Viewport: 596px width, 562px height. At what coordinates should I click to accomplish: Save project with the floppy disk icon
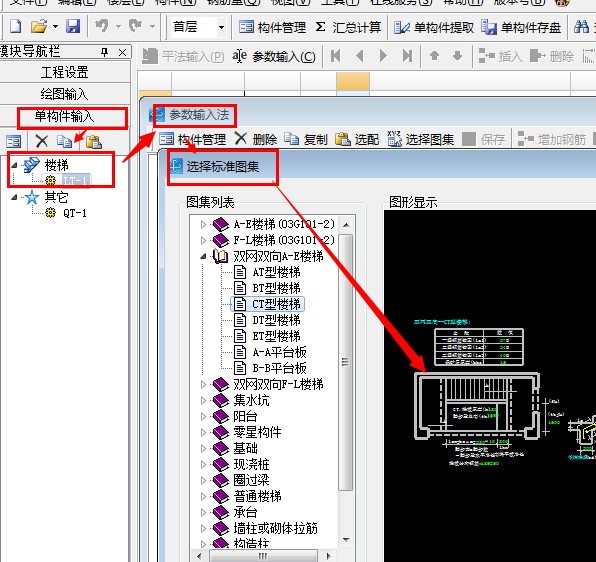pyautogui.click(x=73, y=27)
